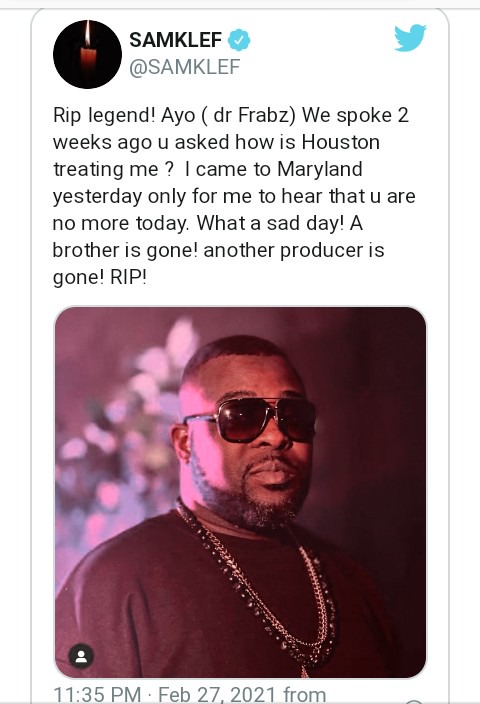The image size is (480, 704).
Task: Click the blue verified badge beside SAMKLEF
Action: 239,40
